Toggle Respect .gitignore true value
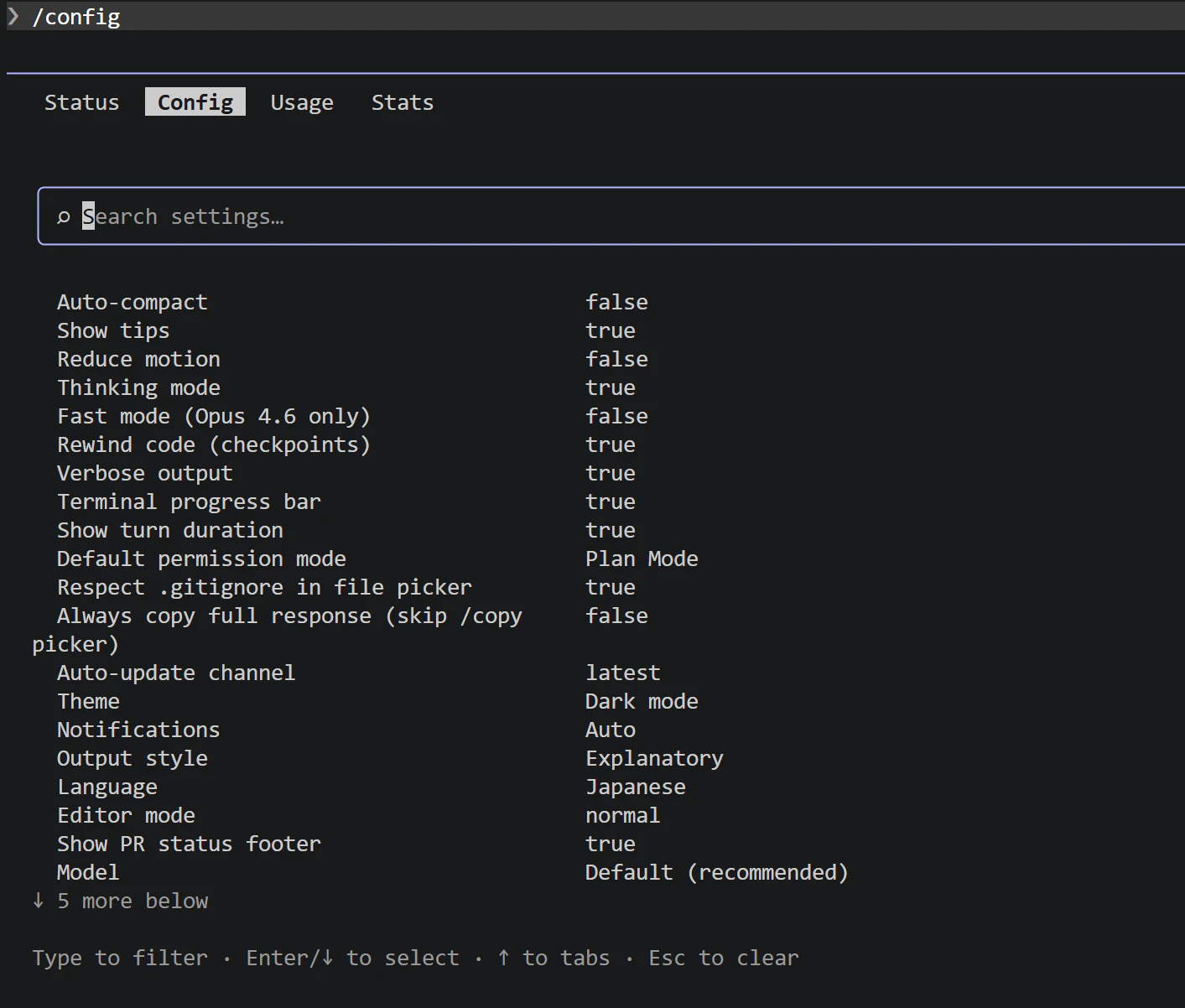 pyautogui.click(x=611, y=587)
